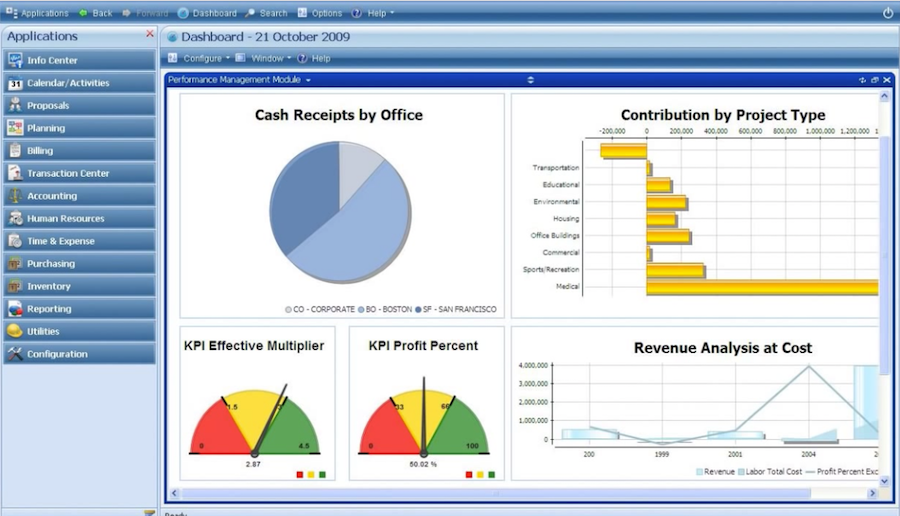Click the Forward button label
Image resolution: width=900 pixels, height=516 pixels.
pyautogui.click(x=152, y=13)
